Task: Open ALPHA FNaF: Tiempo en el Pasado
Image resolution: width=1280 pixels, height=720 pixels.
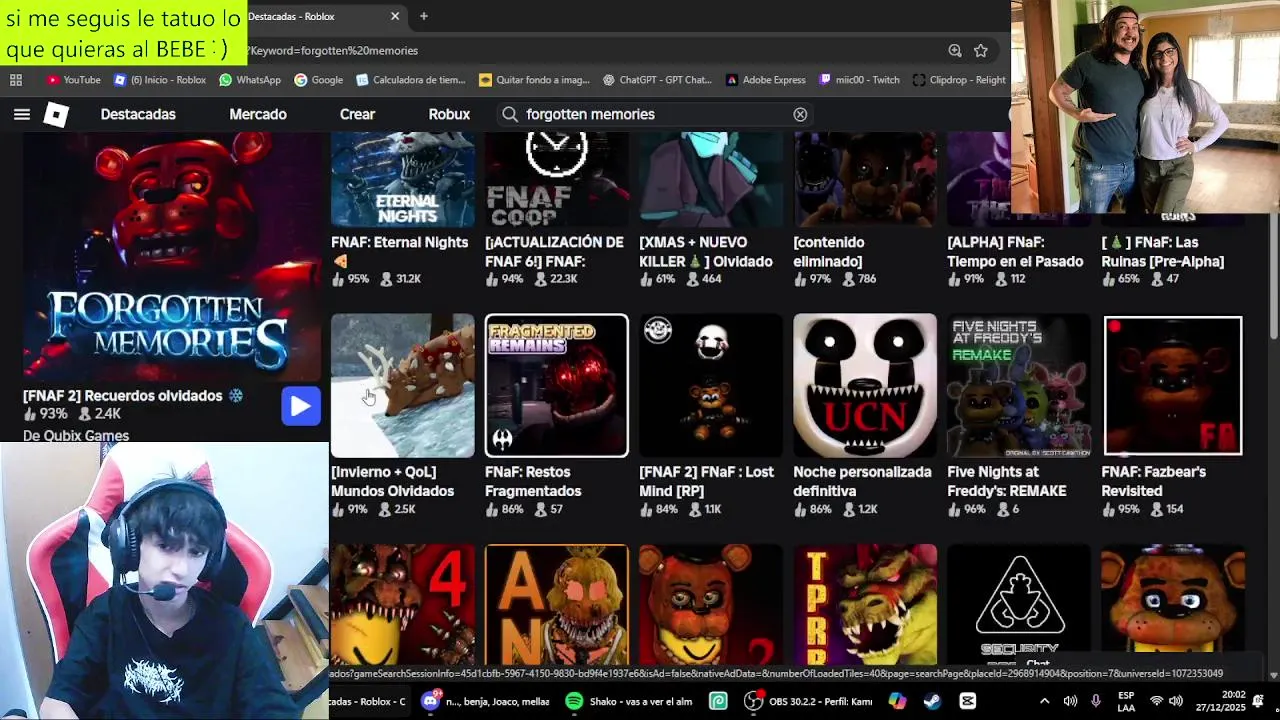Action: (1015, 251)
